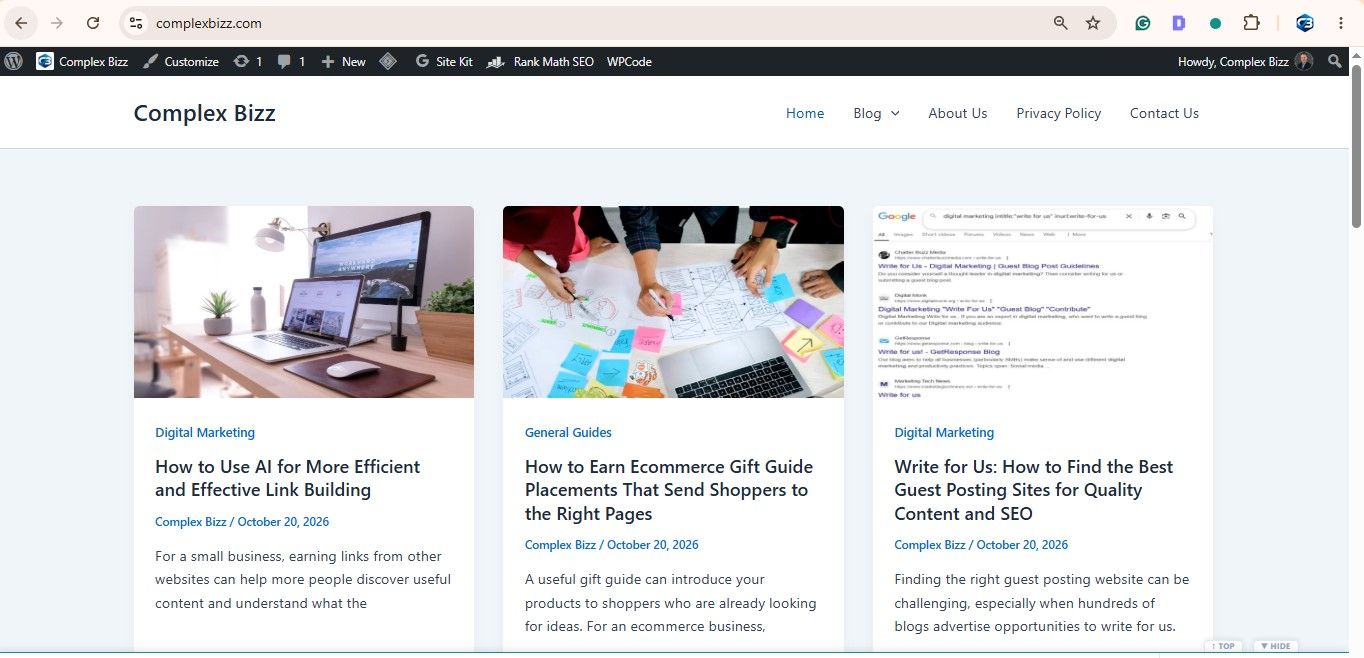Open the Google search results thumbnail
Screen dimensions: 1364x658
[x=1043, y=302]
